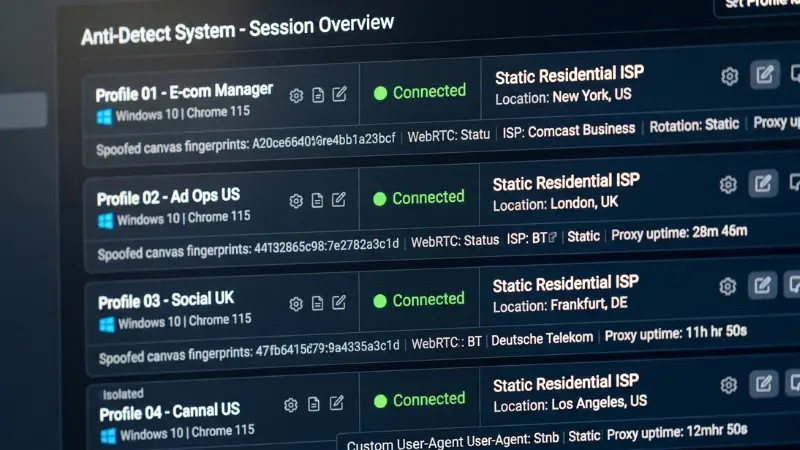Select the 'Profile 02 - Ad Ops US' title
The height and width of the screenshot is (450, 800).
(168, 197)
